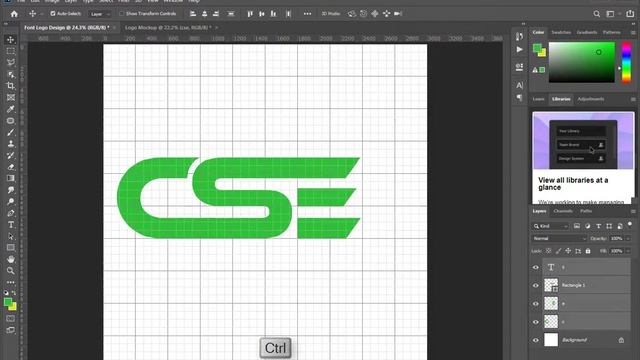Select the Path Selection arrow tool
Viewport: 640px width, 360px height.
click(11, 236)
